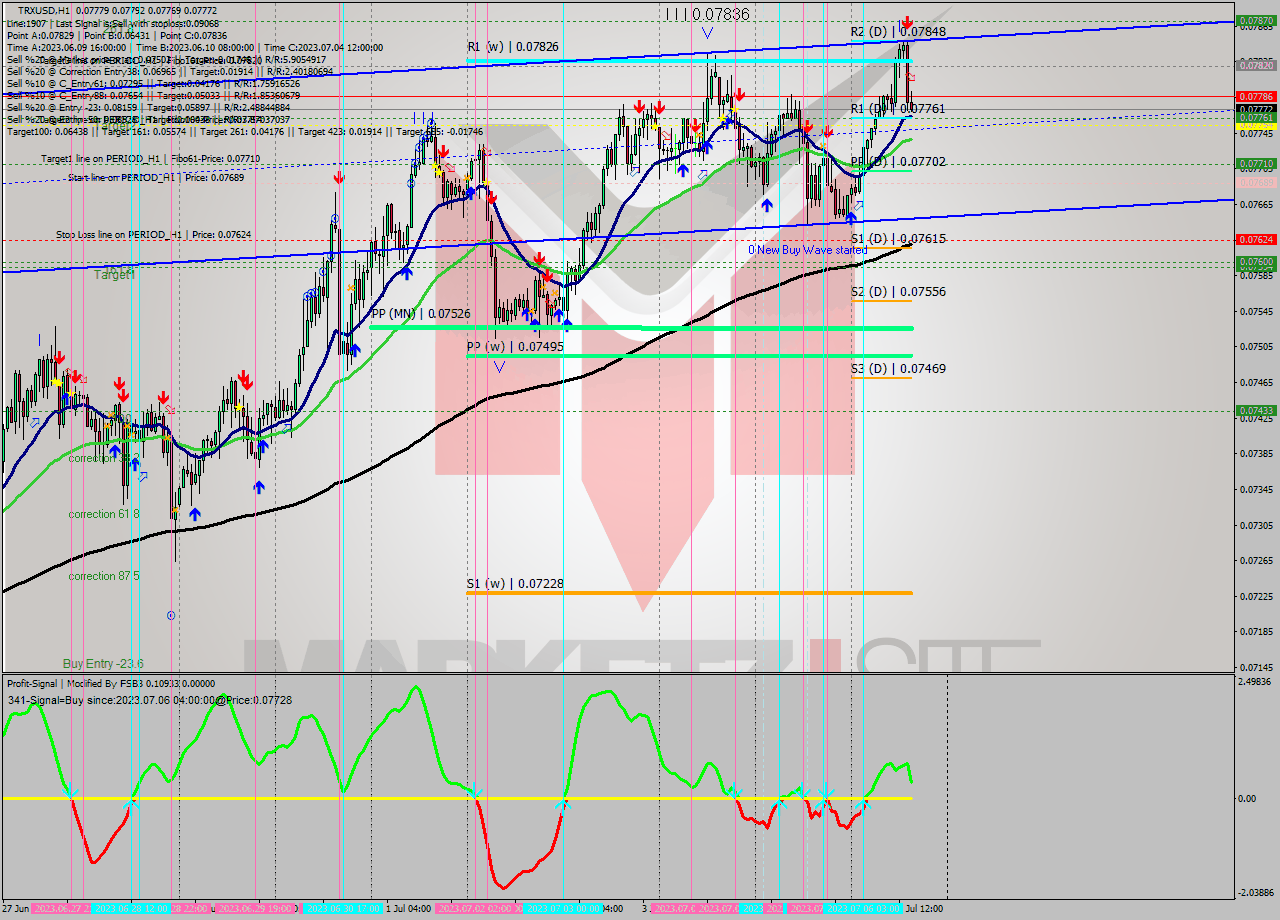The image size is (1280, 920).
Task: Click the red sell arrow above the latest candle
Action: [x=907, y=21]
